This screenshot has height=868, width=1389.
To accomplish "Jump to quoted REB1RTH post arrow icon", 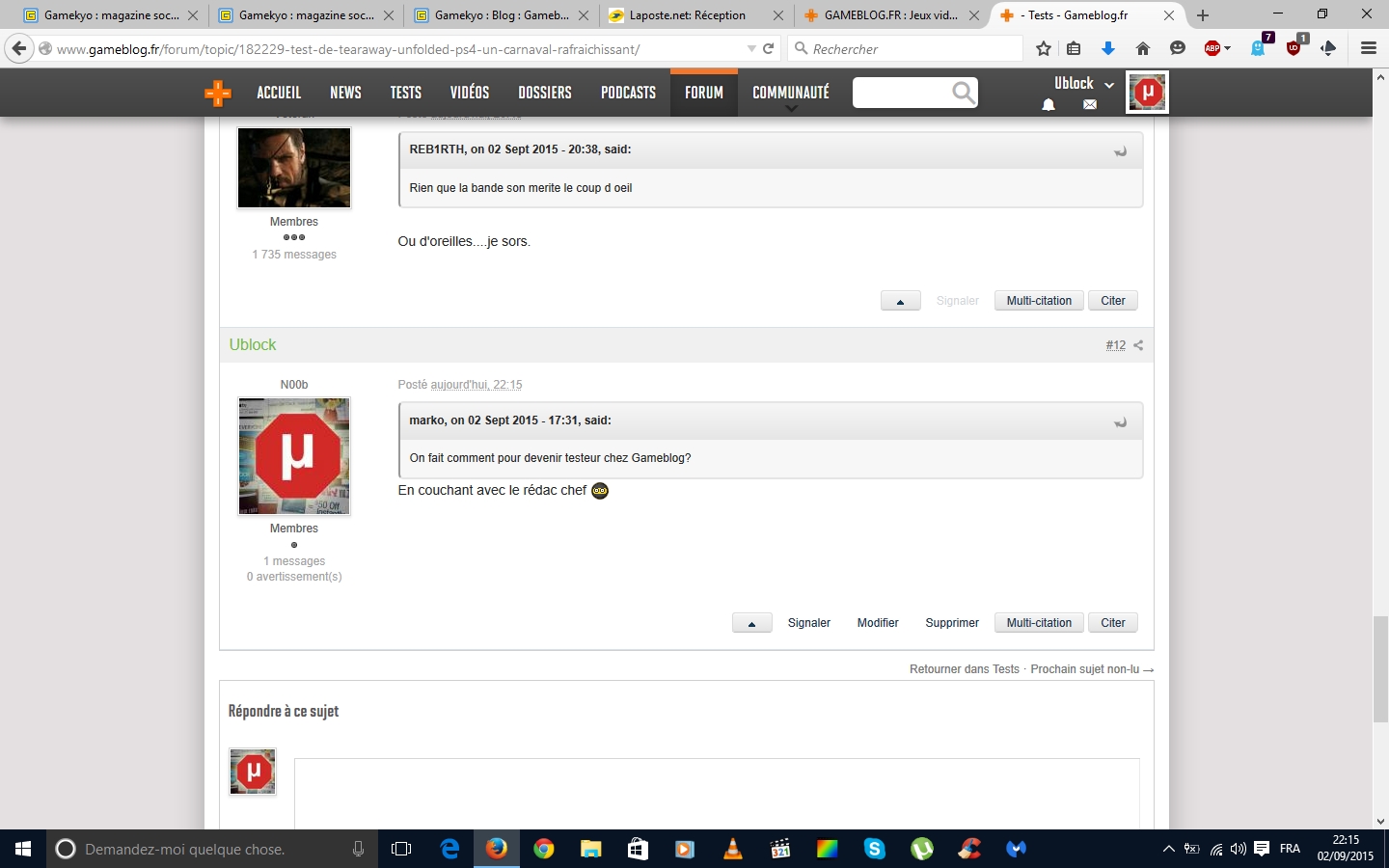I will 1120,151.
